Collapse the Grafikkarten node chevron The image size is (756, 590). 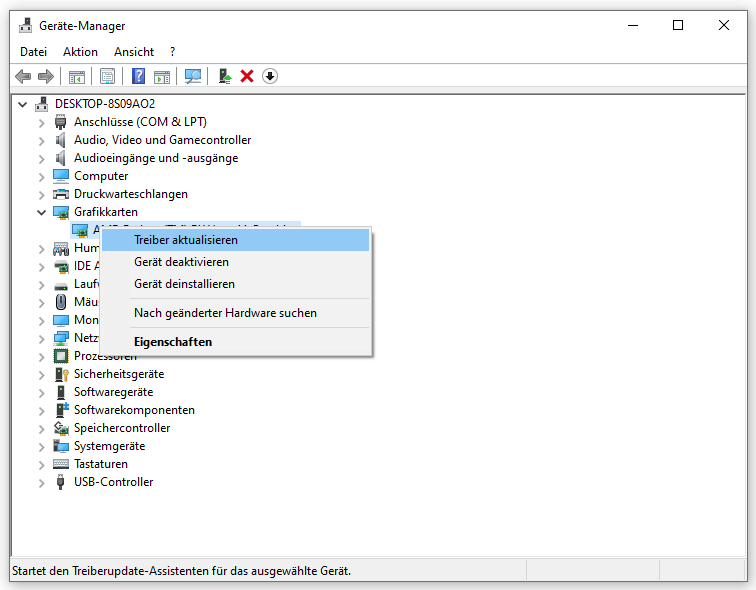tap(41, 212)
